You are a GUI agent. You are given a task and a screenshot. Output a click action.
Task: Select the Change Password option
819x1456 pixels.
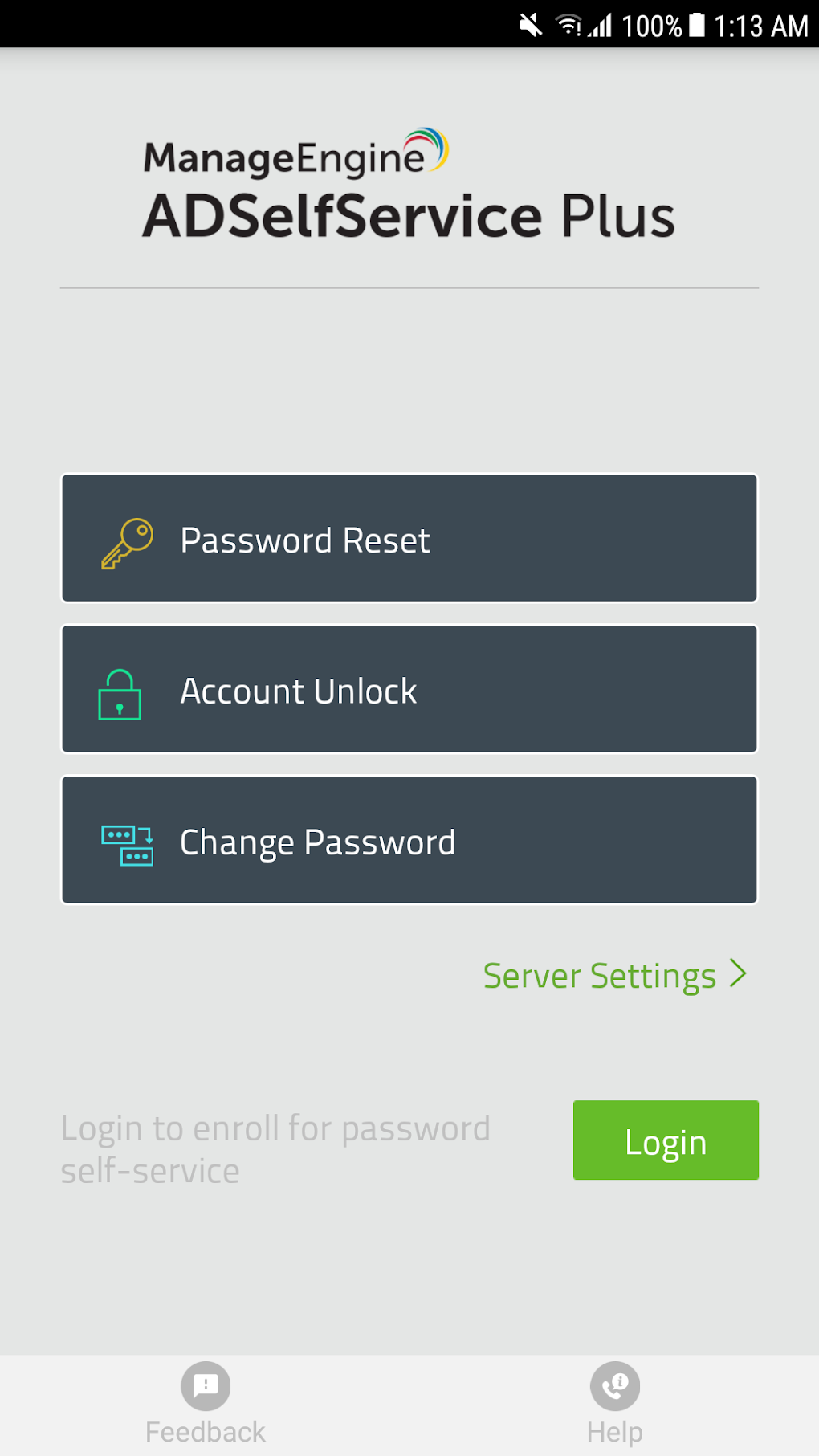409,839
